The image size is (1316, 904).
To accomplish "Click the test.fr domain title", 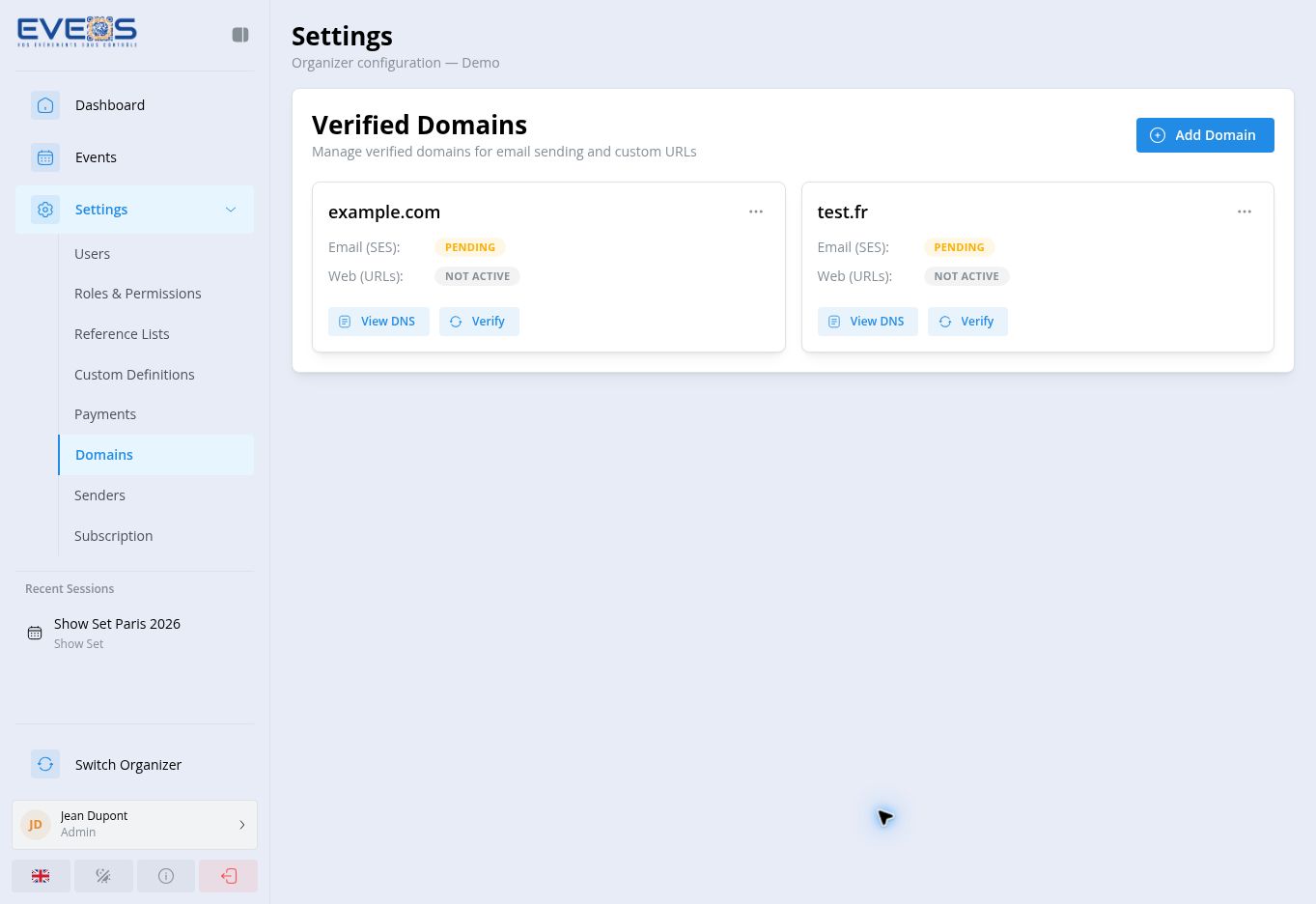I will (843, 212).
